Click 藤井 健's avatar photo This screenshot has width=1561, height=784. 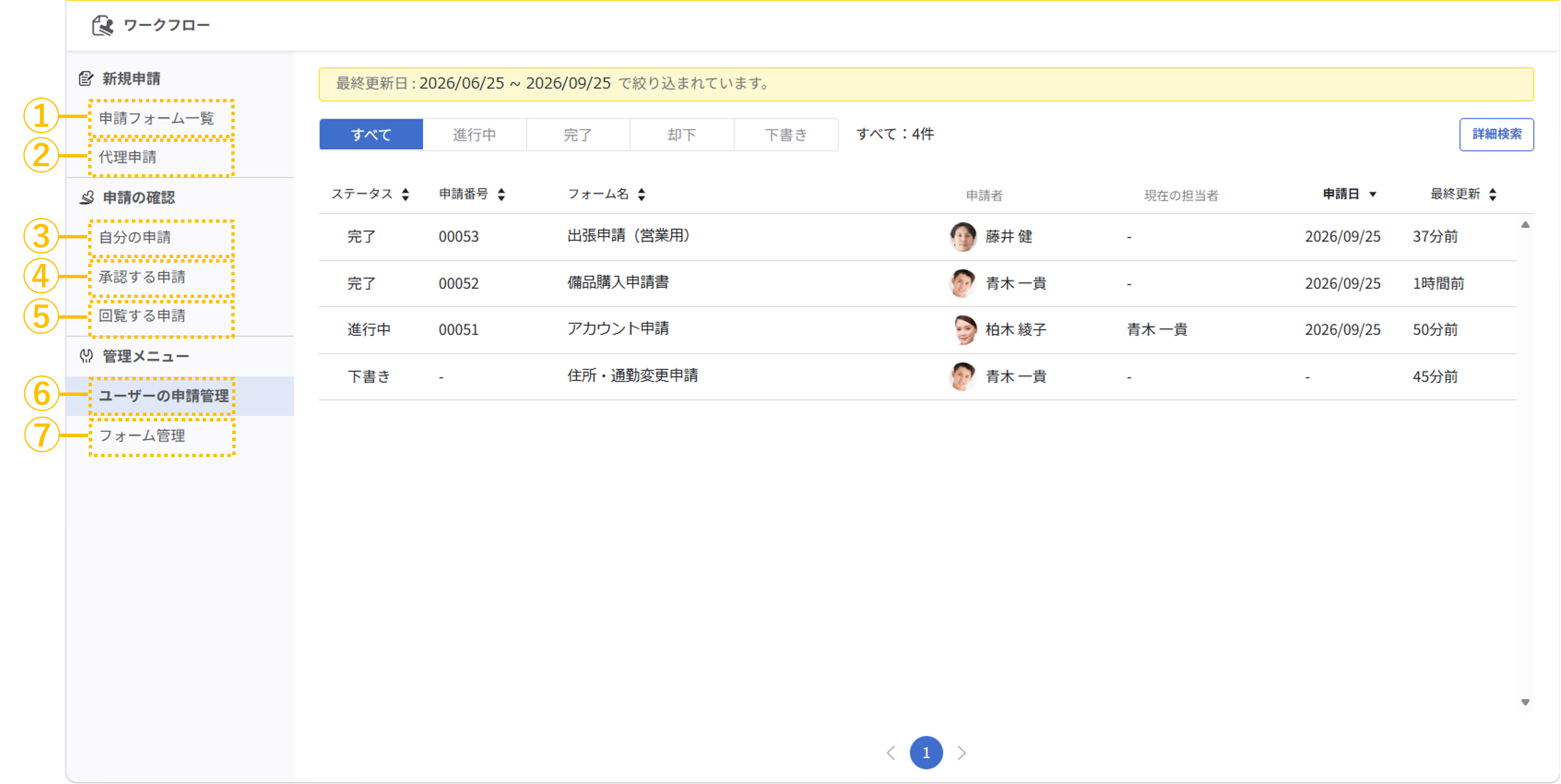tap(962, 236)
